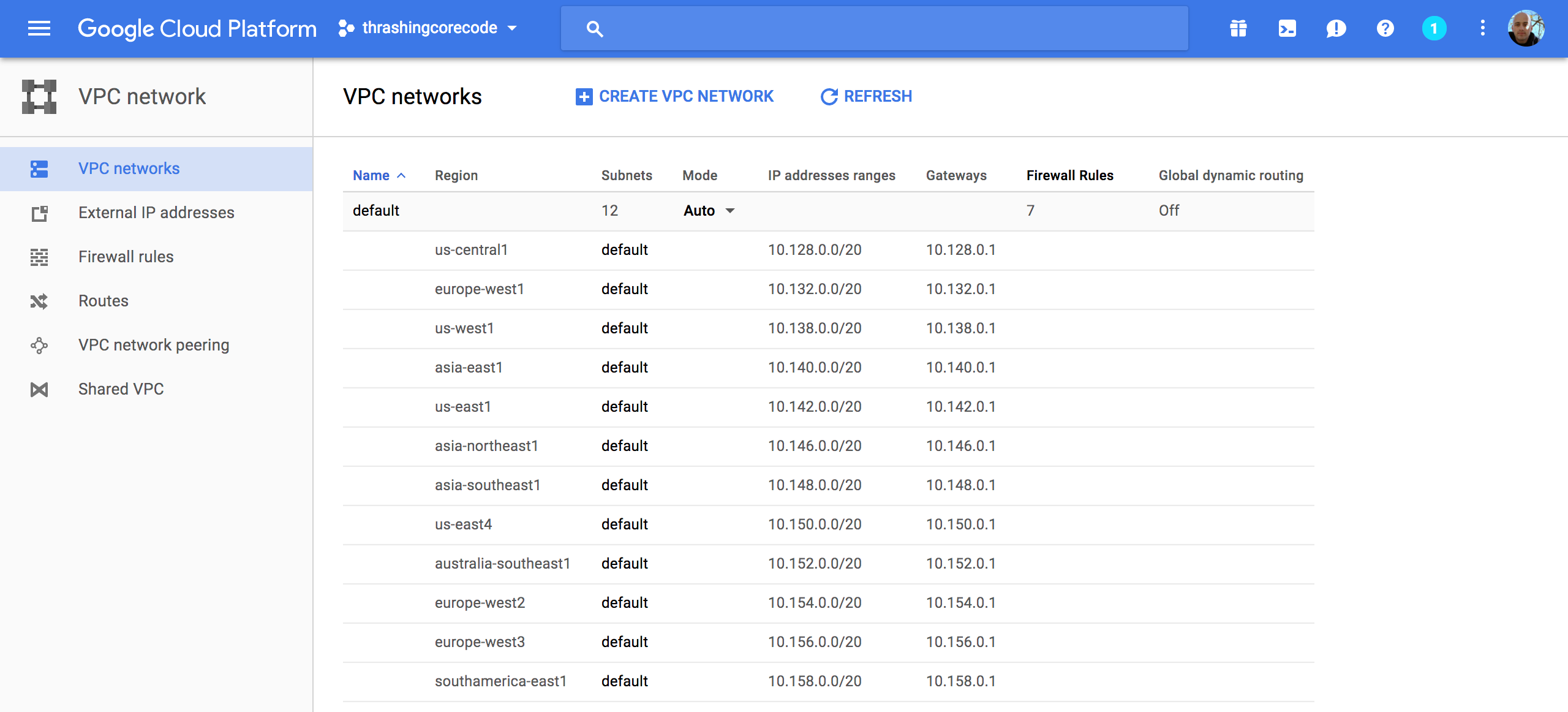Viewport: 1568px width, 712px height.
Task: Open default subnet in australia-southeast1 row
Action: click(x=624, y=564)
